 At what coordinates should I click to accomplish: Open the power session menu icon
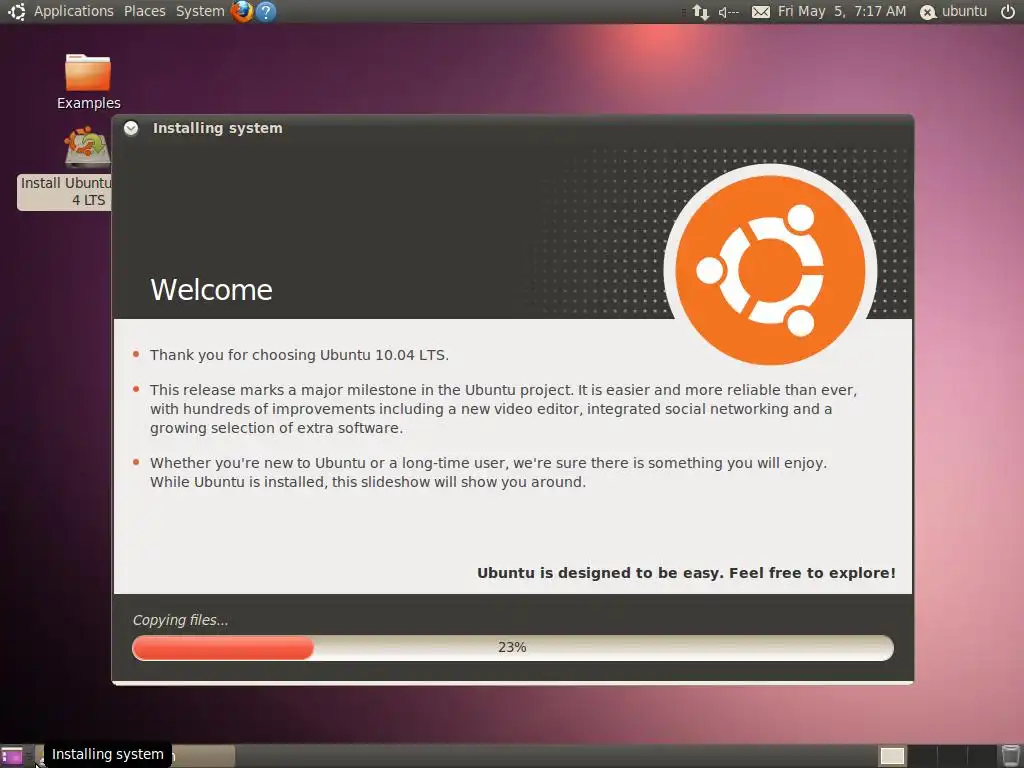point(1008,11)
